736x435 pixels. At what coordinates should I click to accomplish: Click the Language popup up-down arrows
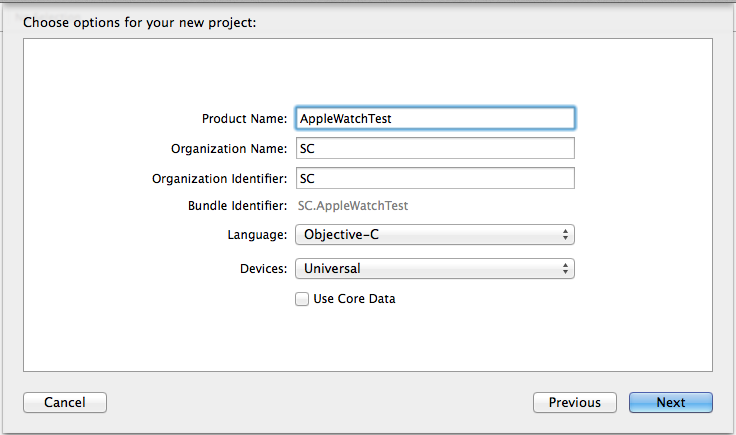tap(566, 235)
